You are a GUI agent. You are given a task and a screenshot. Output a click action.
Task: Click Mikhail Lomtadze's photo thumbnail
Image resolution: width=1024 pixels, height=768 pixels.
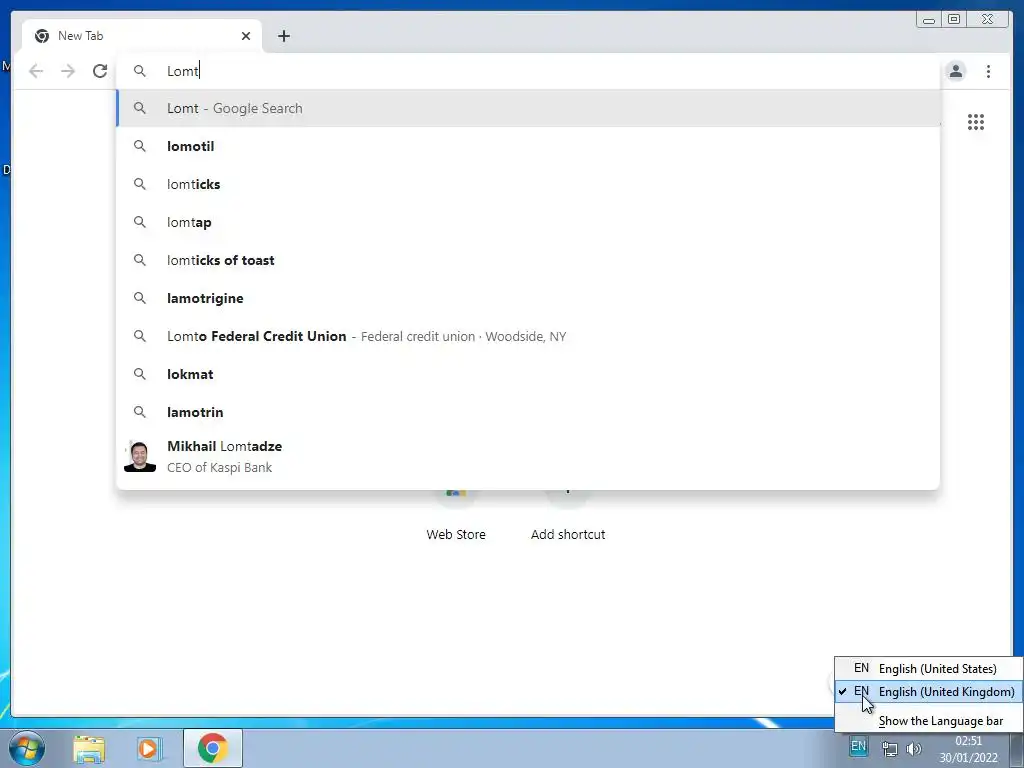(x=140, y=456)
